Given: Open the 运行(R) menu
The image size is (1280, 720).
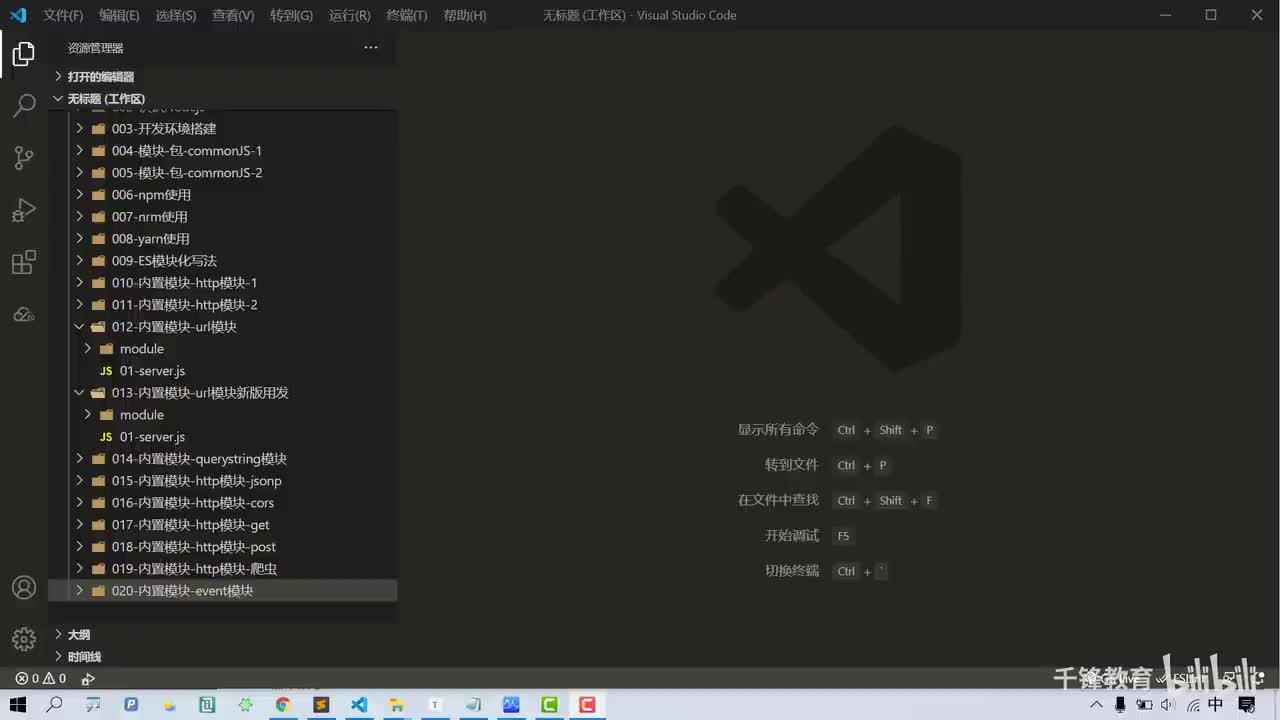Looking at the screenshot, I should click(x=349, y=15).
